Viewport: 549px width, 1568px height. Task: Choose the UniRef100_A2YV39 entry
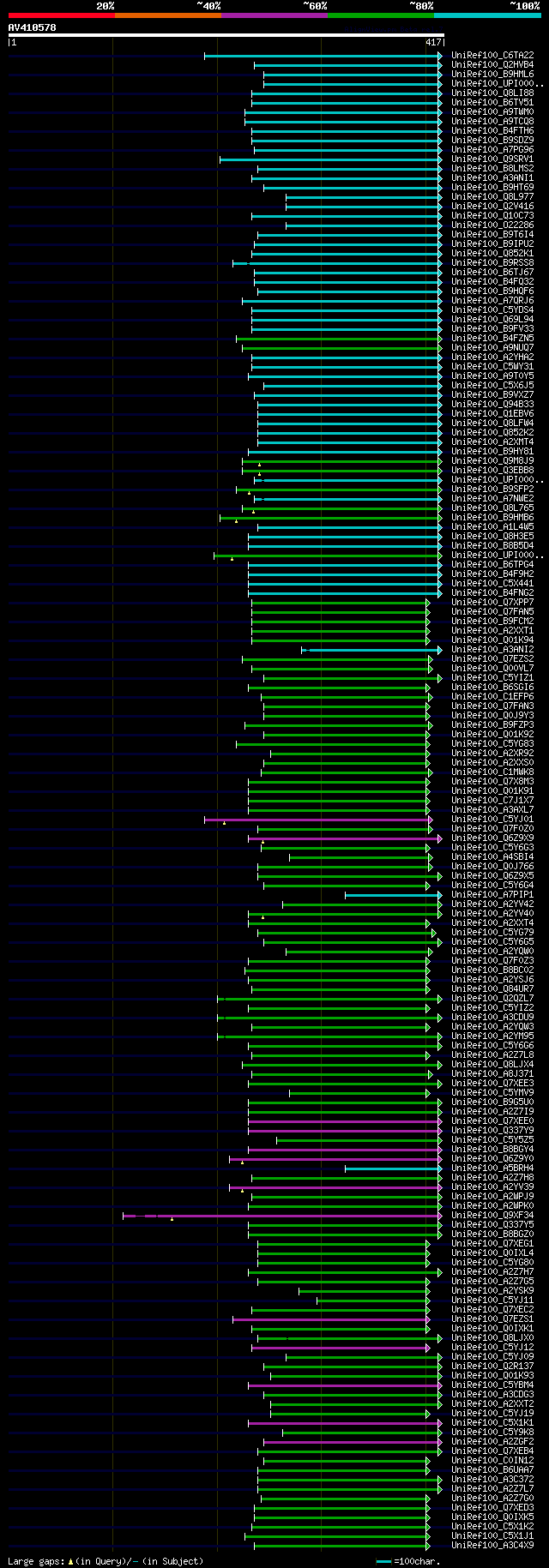[x=492, y=1187]
